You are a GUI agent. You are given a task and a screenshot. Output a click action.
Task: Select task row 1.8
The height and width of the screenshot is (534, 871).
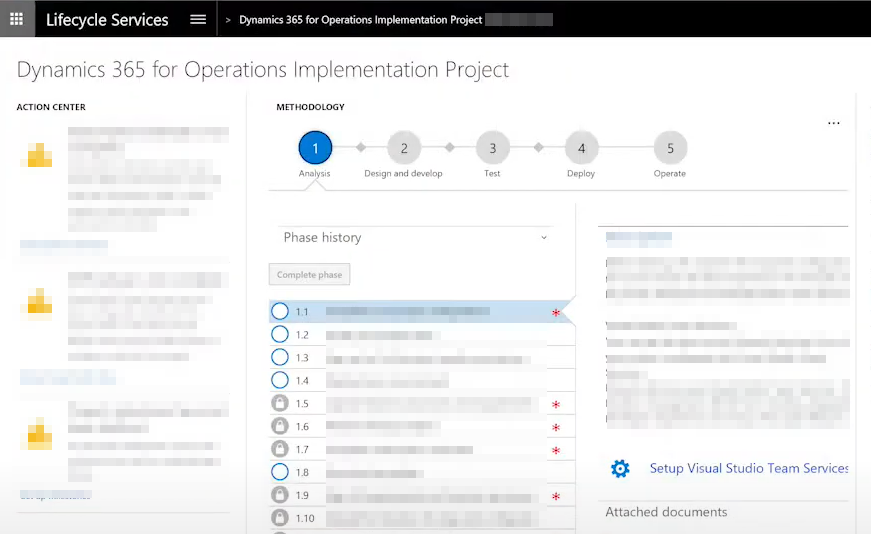point(422,472)
